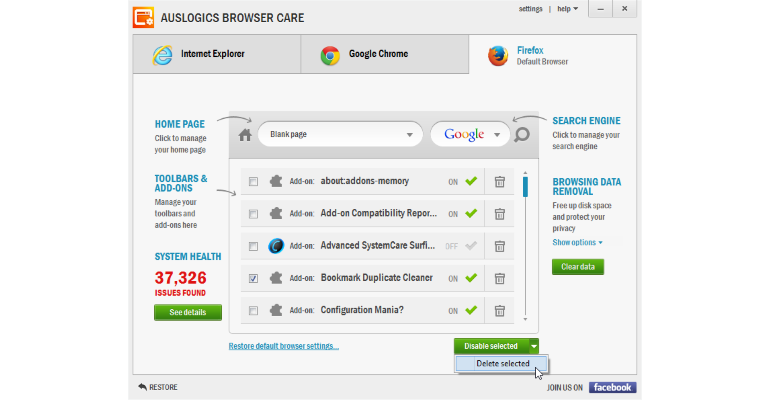
Task: Select the Firefox Default Browser tab
Action: [552, 54]
